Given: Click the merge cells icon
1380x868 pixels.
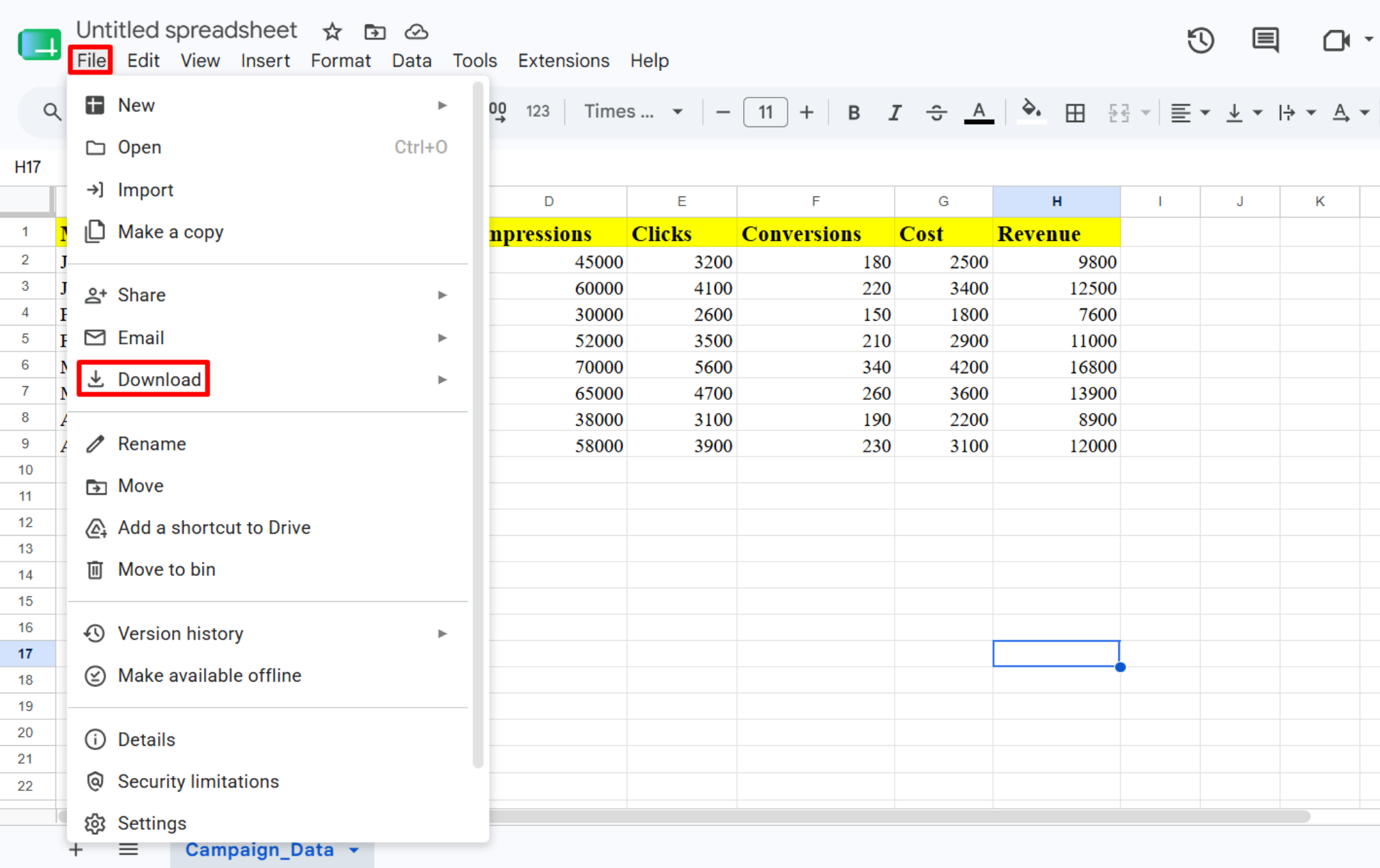Looking at the screenshot, I should [x=1119, y=112].
